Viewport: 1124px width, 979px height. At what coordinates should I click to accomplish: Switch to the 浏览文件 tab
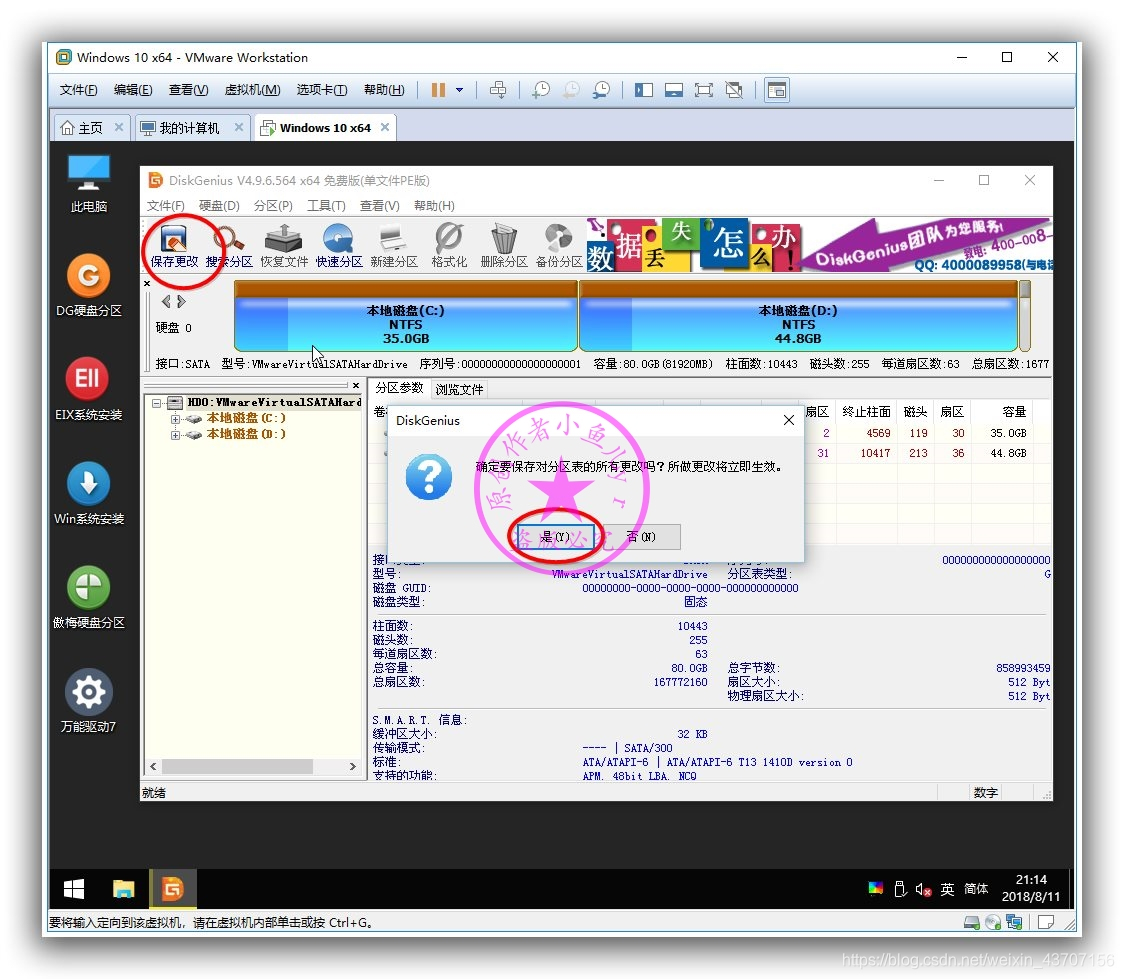[459, 389]
